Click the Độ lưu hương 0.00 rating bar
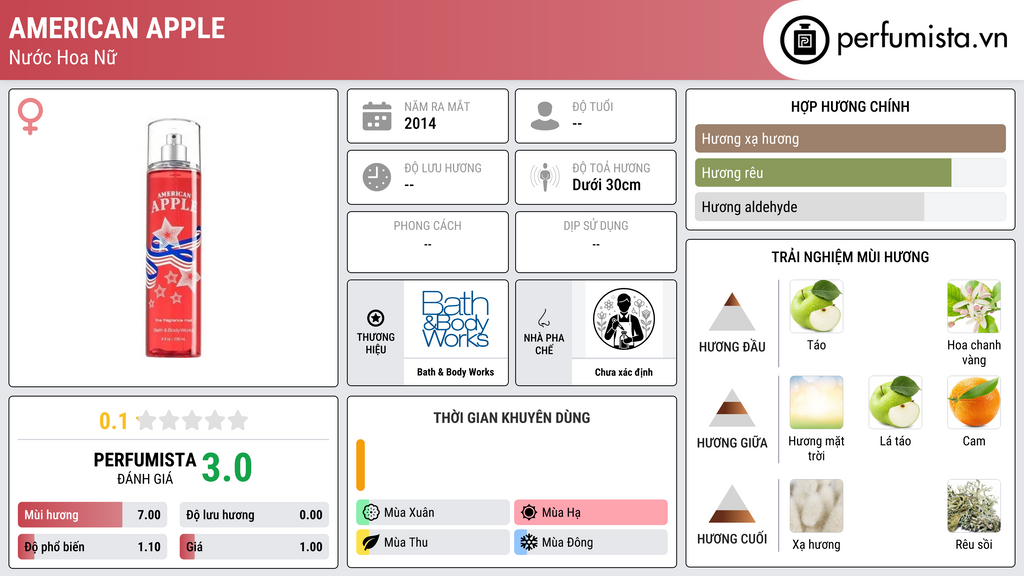 coord(254,515)
